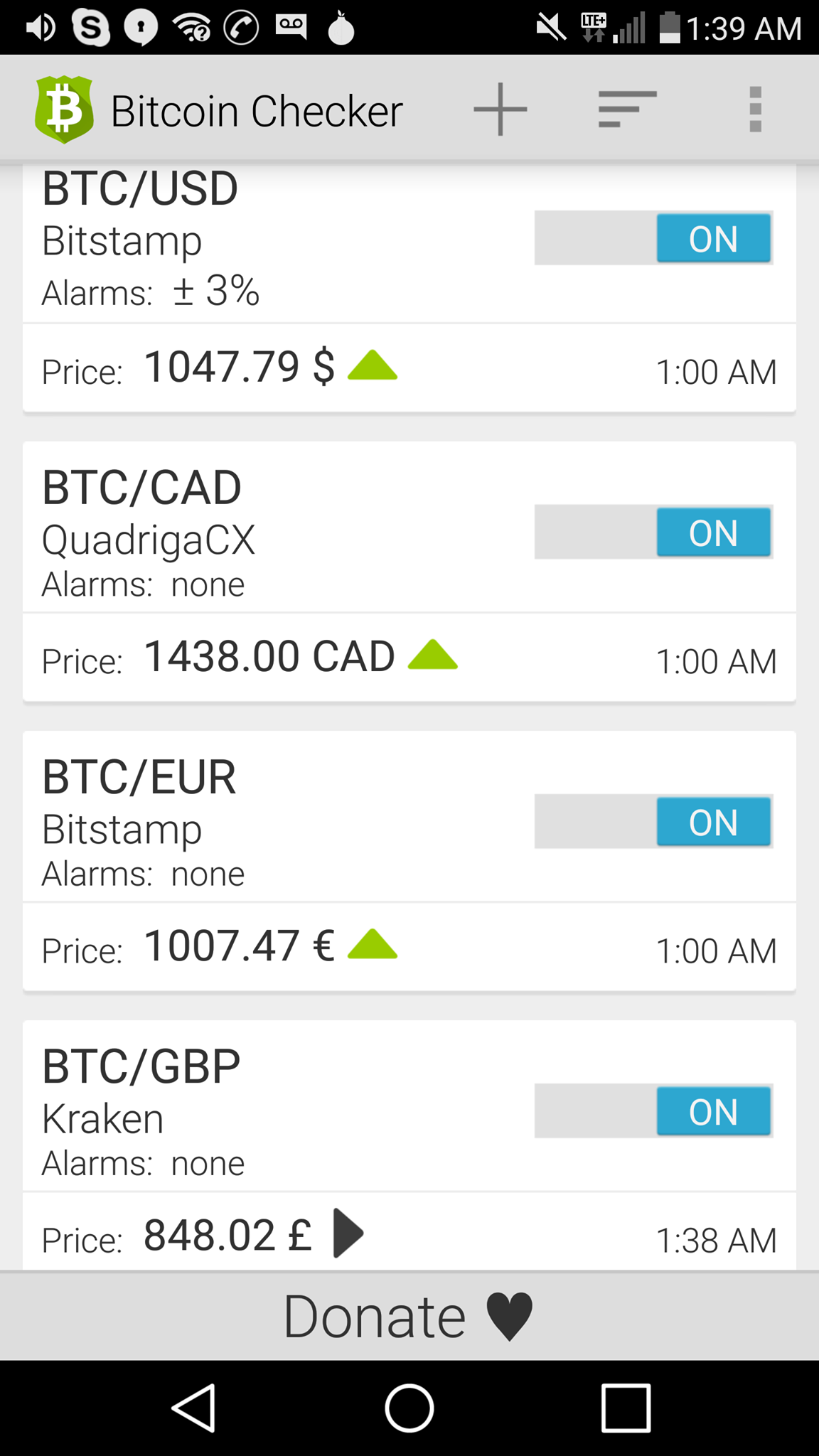
Task: Tap the green up arrow beside 1438.00 CAD
Action: (x=433, y=655)
